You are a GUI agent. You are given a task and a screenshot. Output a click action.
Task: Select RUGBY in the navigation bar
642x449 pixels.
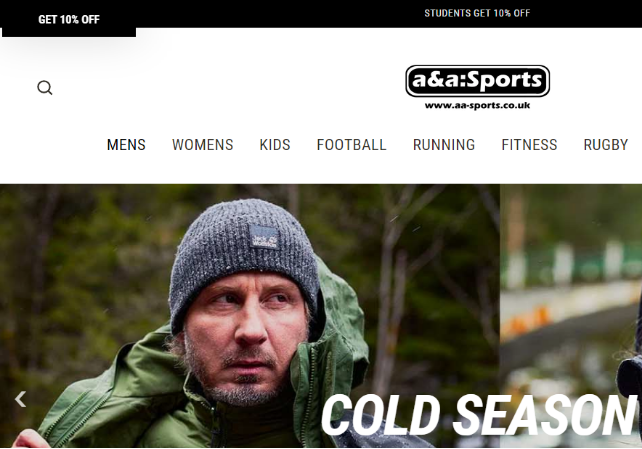(x=606, y=145)
